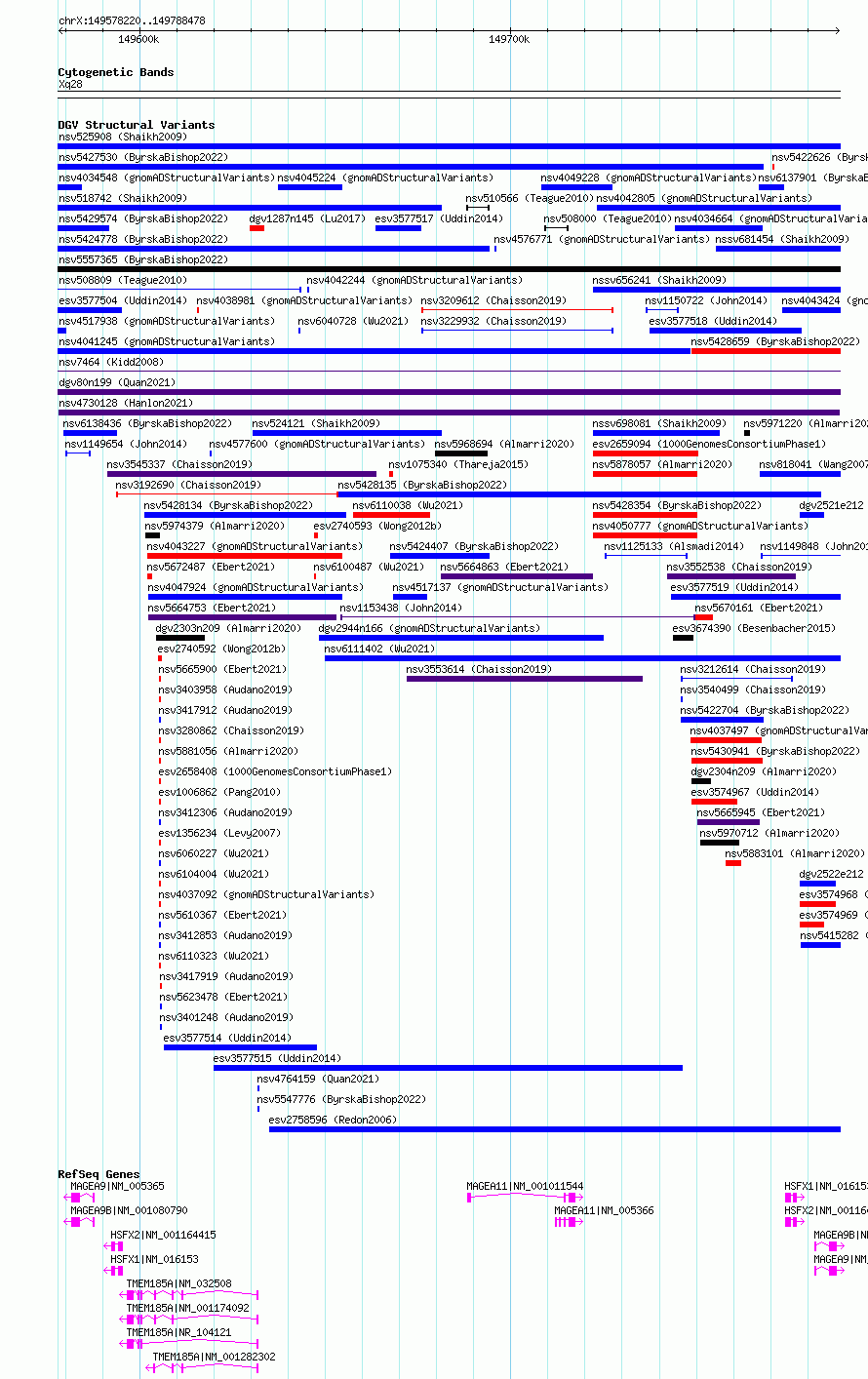Open esv2659094 (1000GenomesConsortiumPhase1) variant

709,444
